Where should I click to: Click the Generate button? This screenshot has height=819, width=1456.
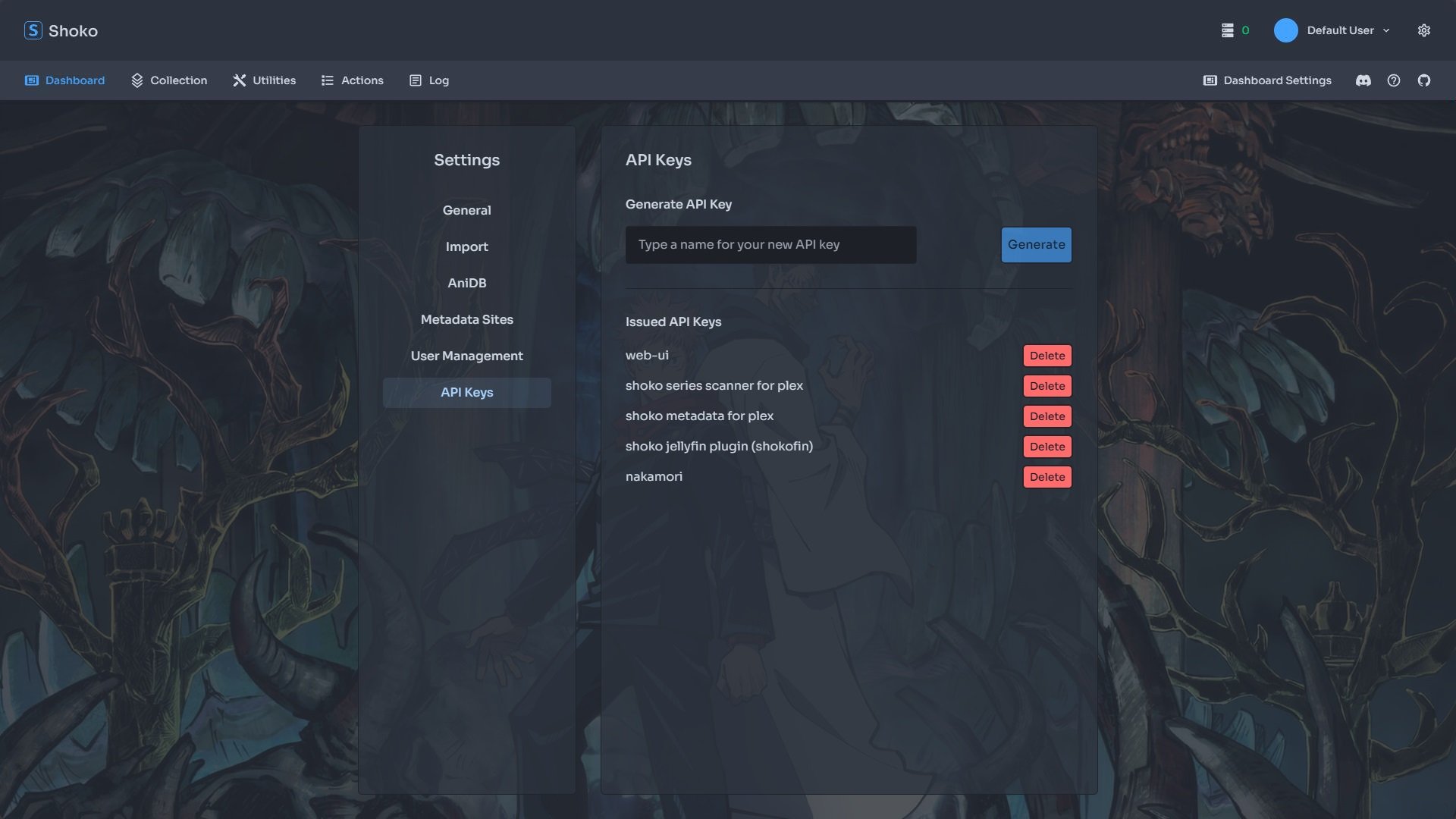pos(1036,244)
